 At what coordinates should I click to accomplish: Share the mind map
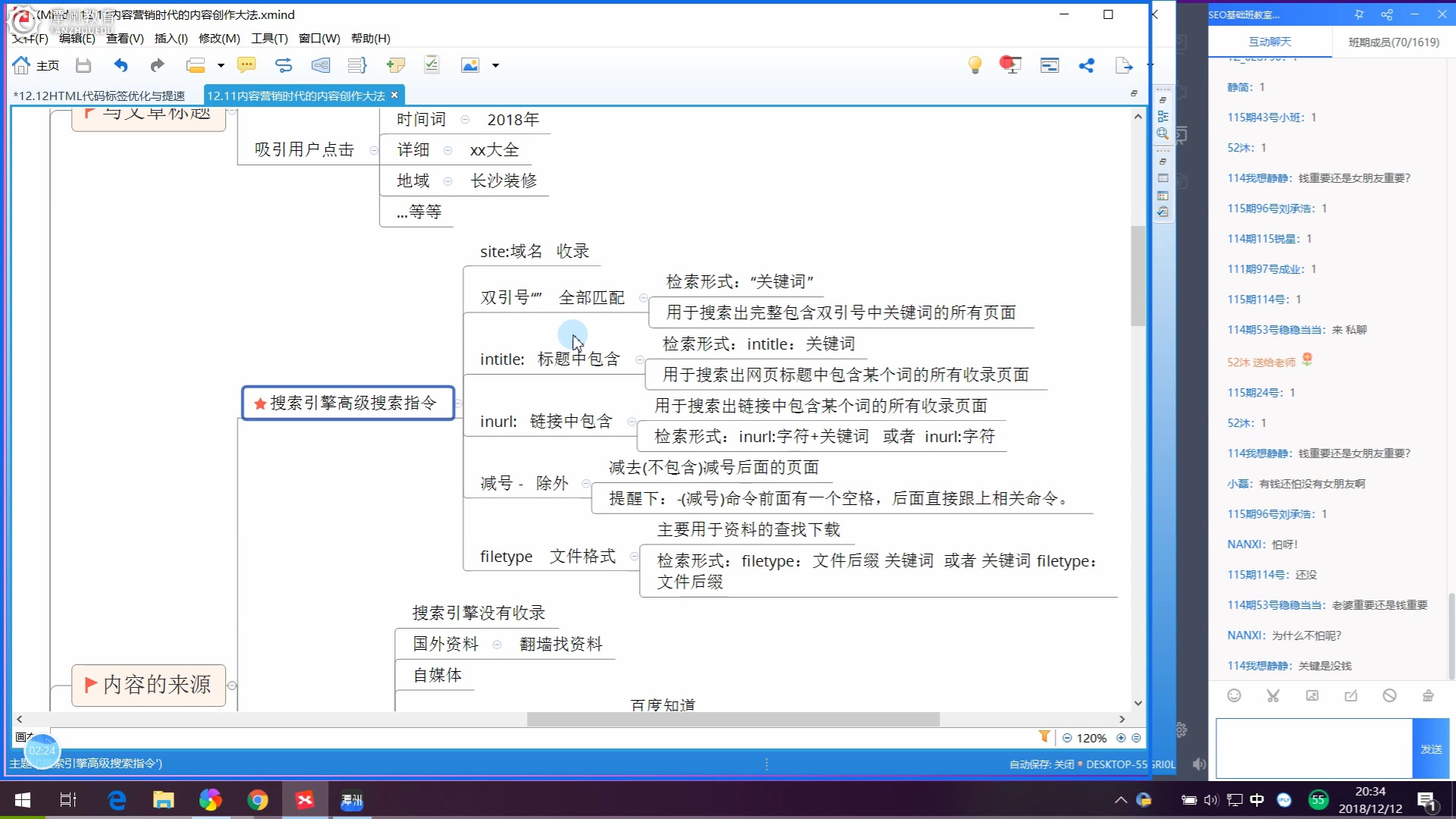tap(1087, 65)
